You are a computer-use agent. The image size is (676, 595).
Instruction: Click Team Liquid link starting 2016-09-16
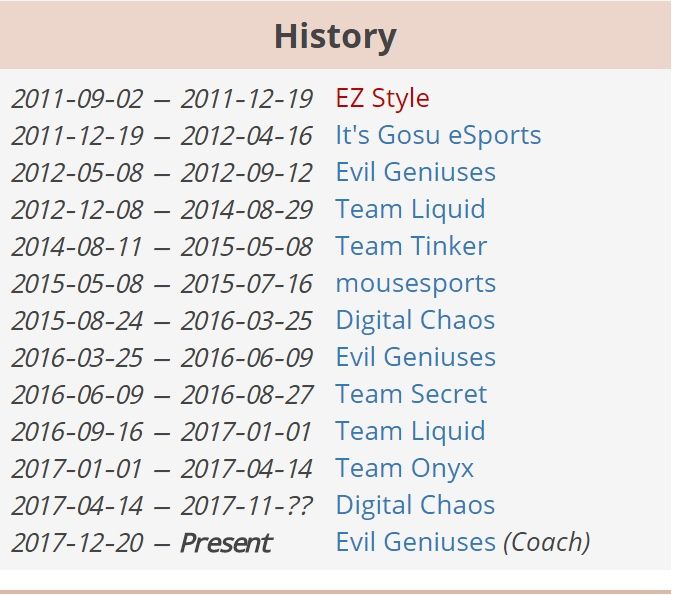click(x=410, y=432)
